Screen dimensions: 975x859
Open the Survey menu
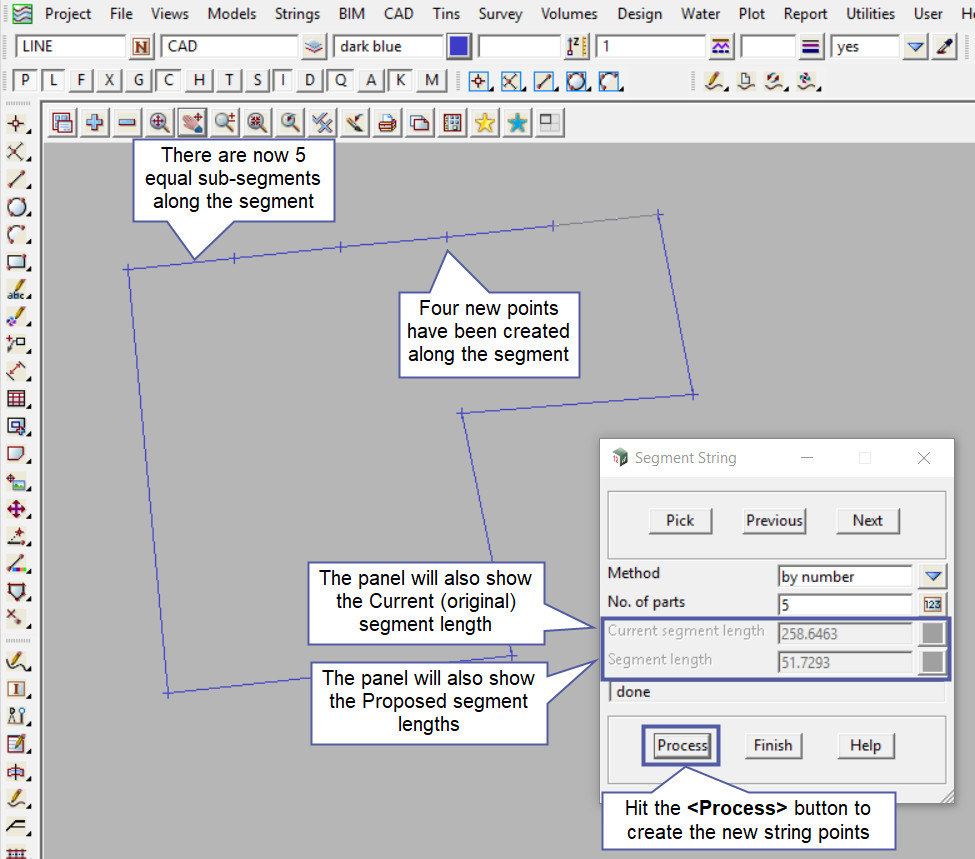[x=500, y=14]
